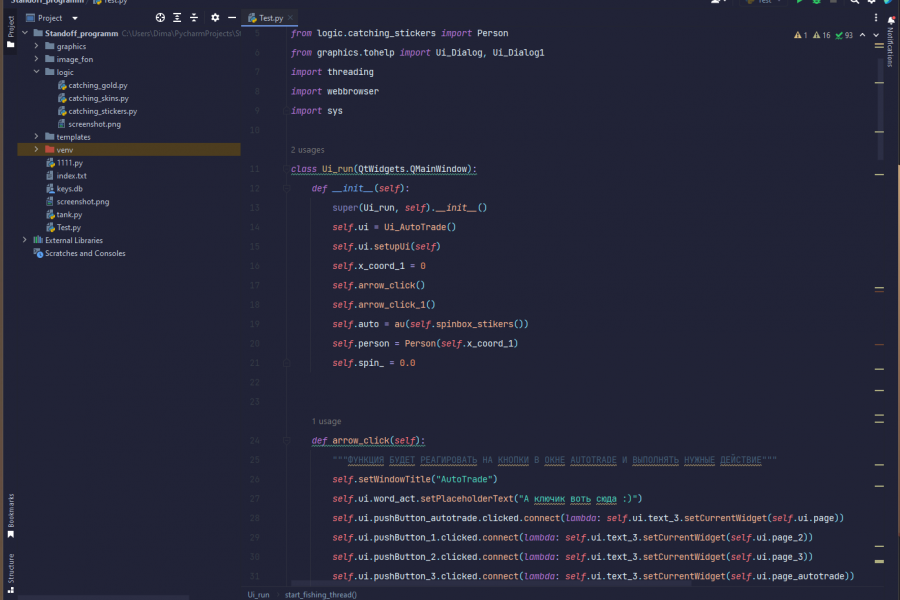900x600 pixels.
Task: Click the Expand All icon in Project panel
Action: click(x=177, y=18)
